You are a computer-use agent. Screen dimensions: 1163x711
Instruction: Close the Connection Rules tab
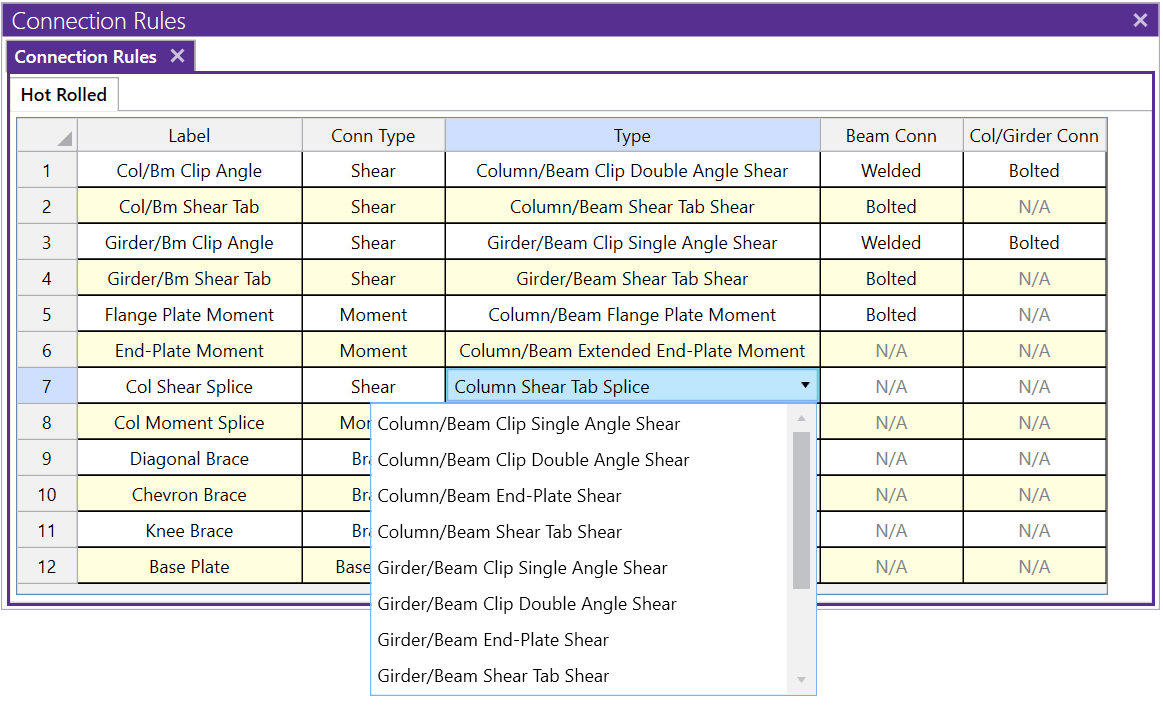(177, 56)
